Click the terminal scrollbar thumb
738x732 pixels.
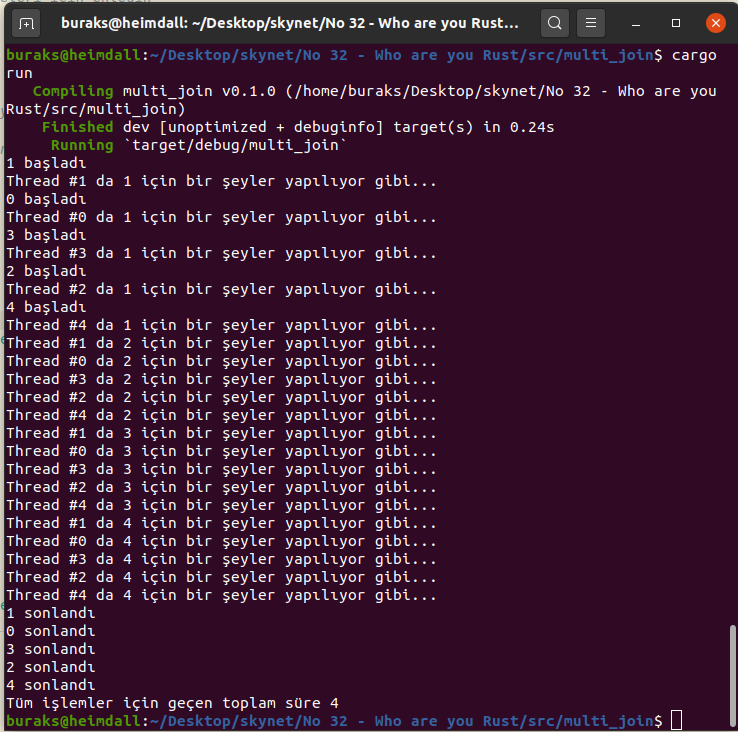tap(732, 668)
